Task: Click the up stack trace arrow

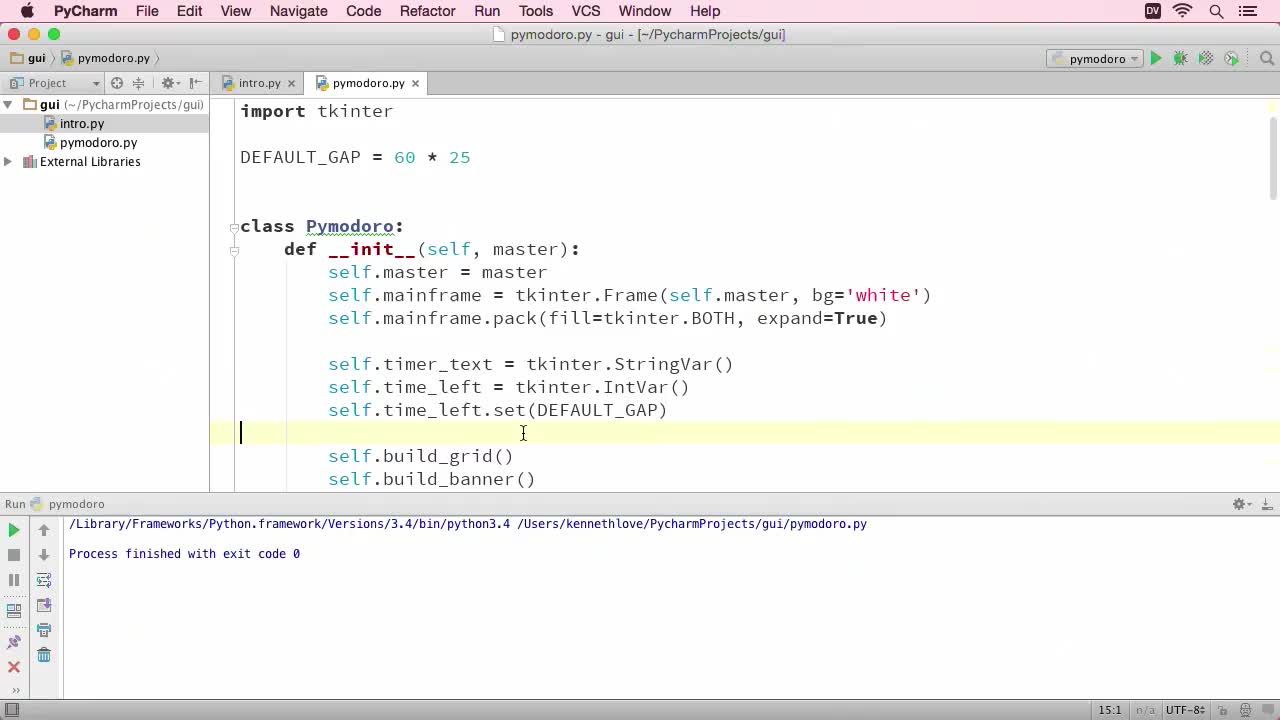Action: tap(44, 530)
